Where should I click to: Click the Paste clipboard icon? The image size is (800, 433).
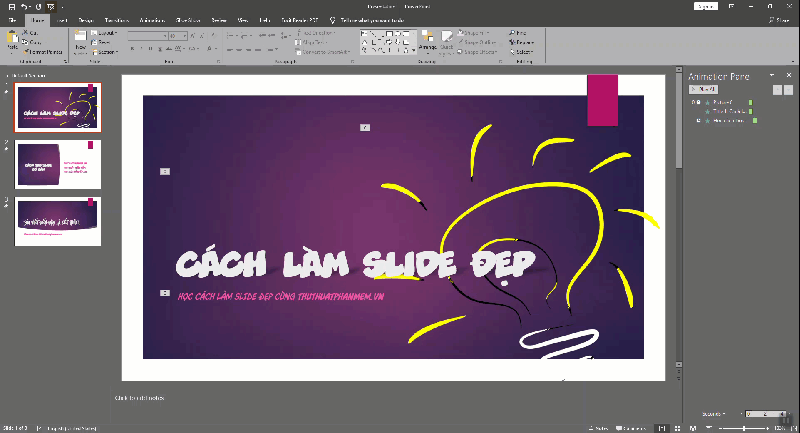12,38
